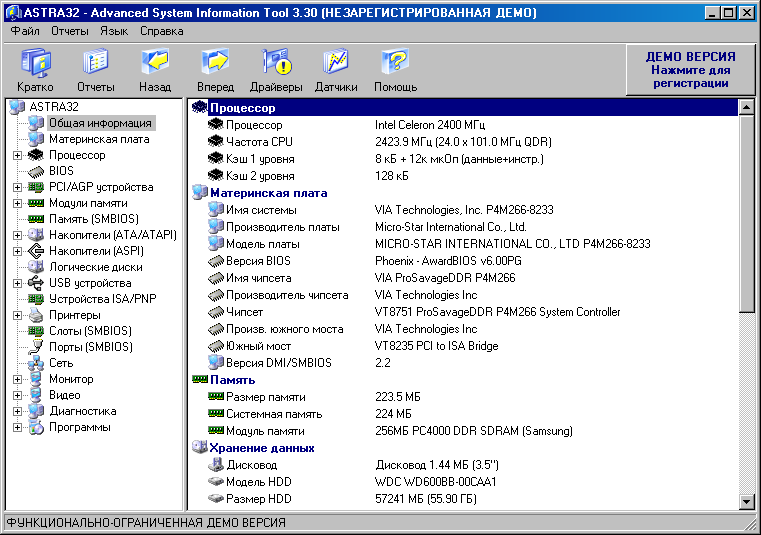761x535 pixels.
Task: Click the scrollbar up arrow in details pane
Action: coord(746,107)
